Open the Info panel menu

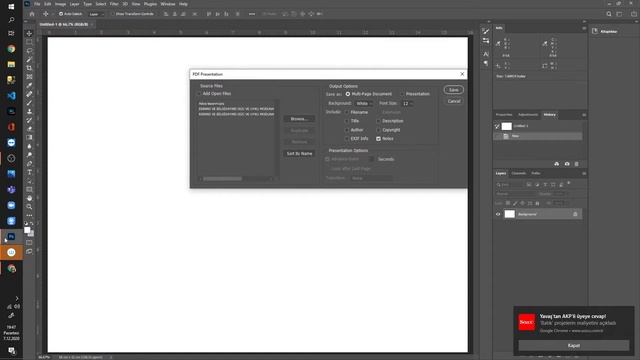[584, 28]
